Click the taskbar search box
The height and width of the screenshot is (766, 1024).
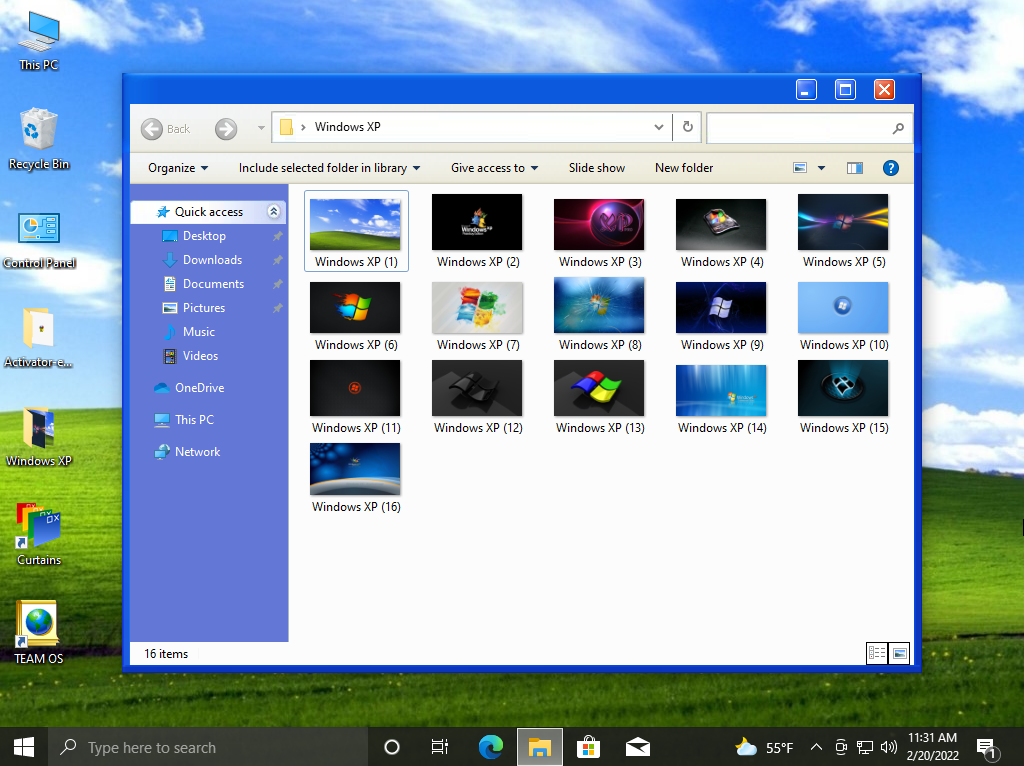coord(208,746)
